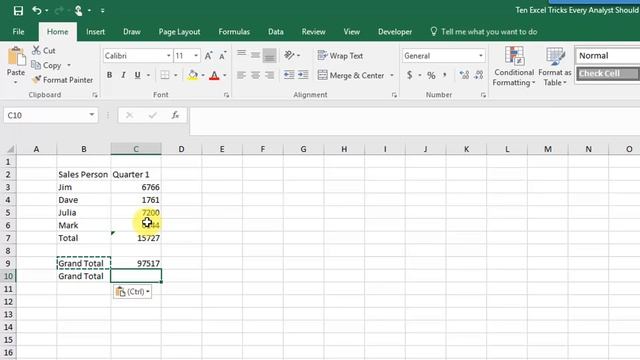Image resolution: width=640 pixels, height=360 pixels.
Task: Switch to the Formulas tab
Action: click(234, 32)
